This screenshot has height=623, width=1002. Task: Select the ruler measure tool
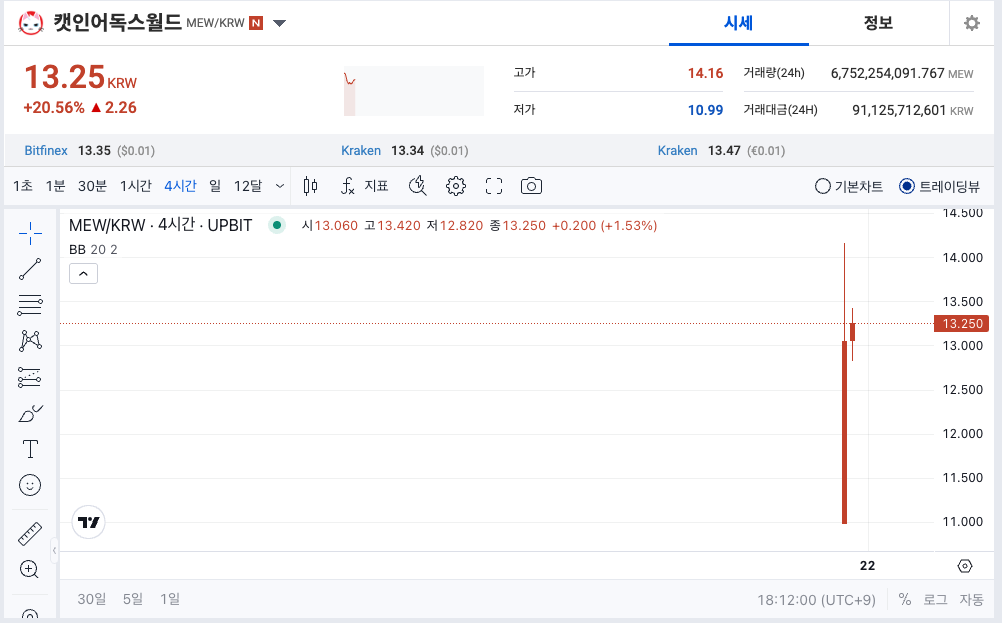(30, 534)
